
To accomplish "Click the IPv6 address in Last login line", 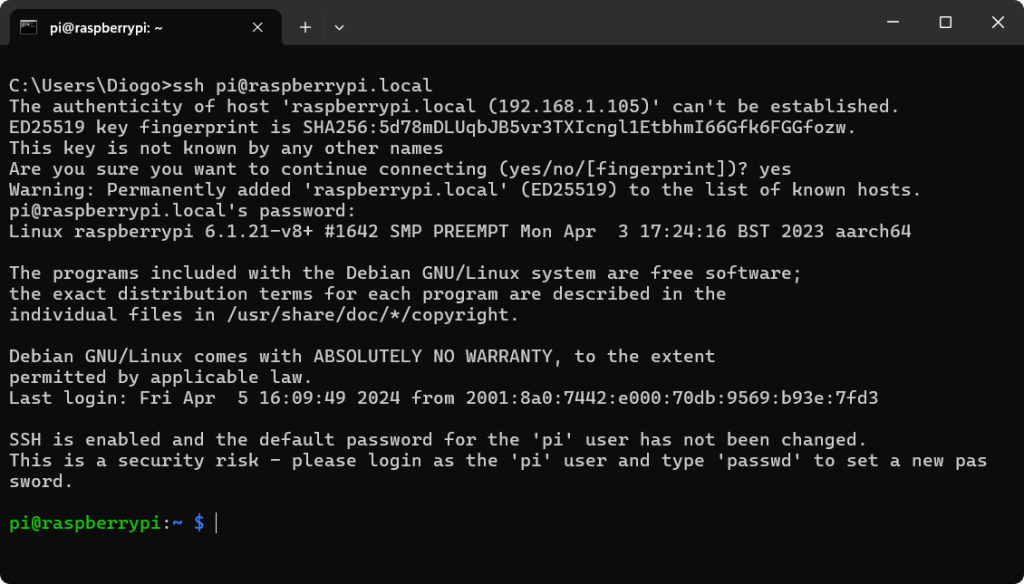I will coord(672,397).
